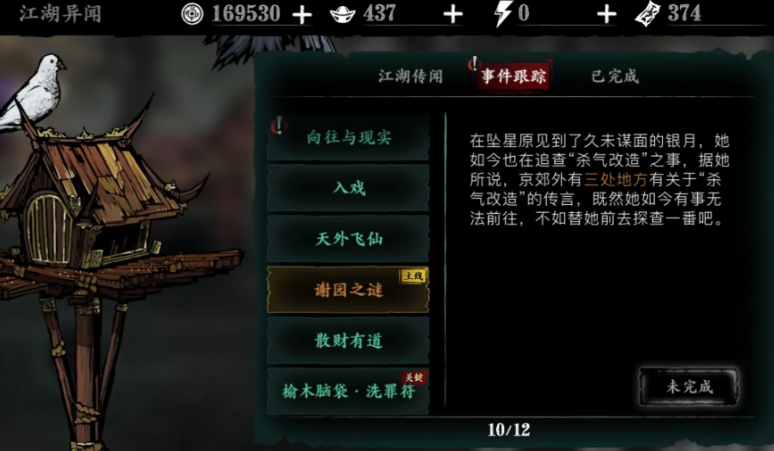Select the 事件跟踪 tab
The height and width of the screenshot is (451, 774).
[x=513, y=76]
